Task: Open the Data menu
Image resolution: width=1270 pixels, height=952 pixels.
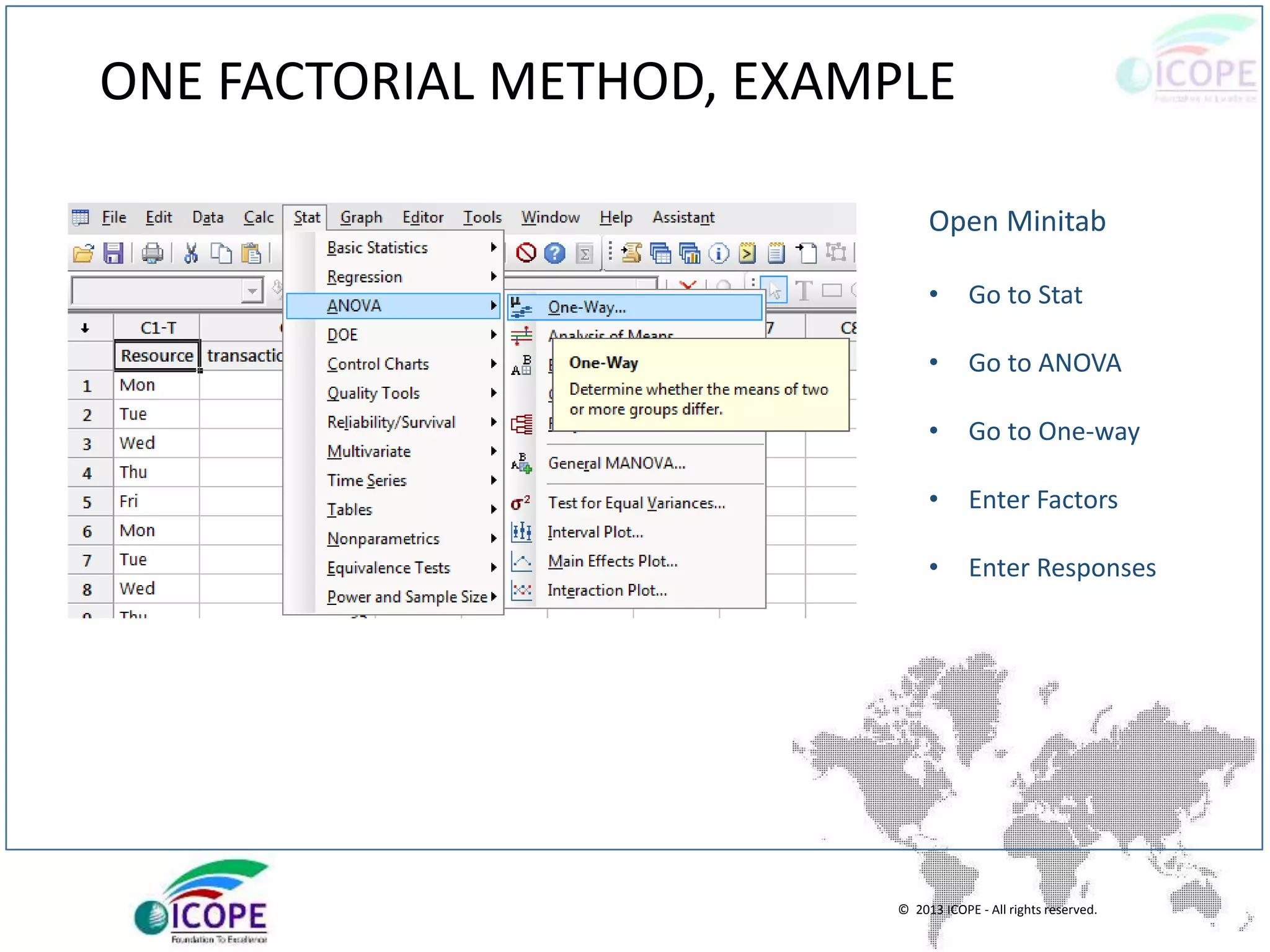Action: pyautogui.click(x=208, y=218)
